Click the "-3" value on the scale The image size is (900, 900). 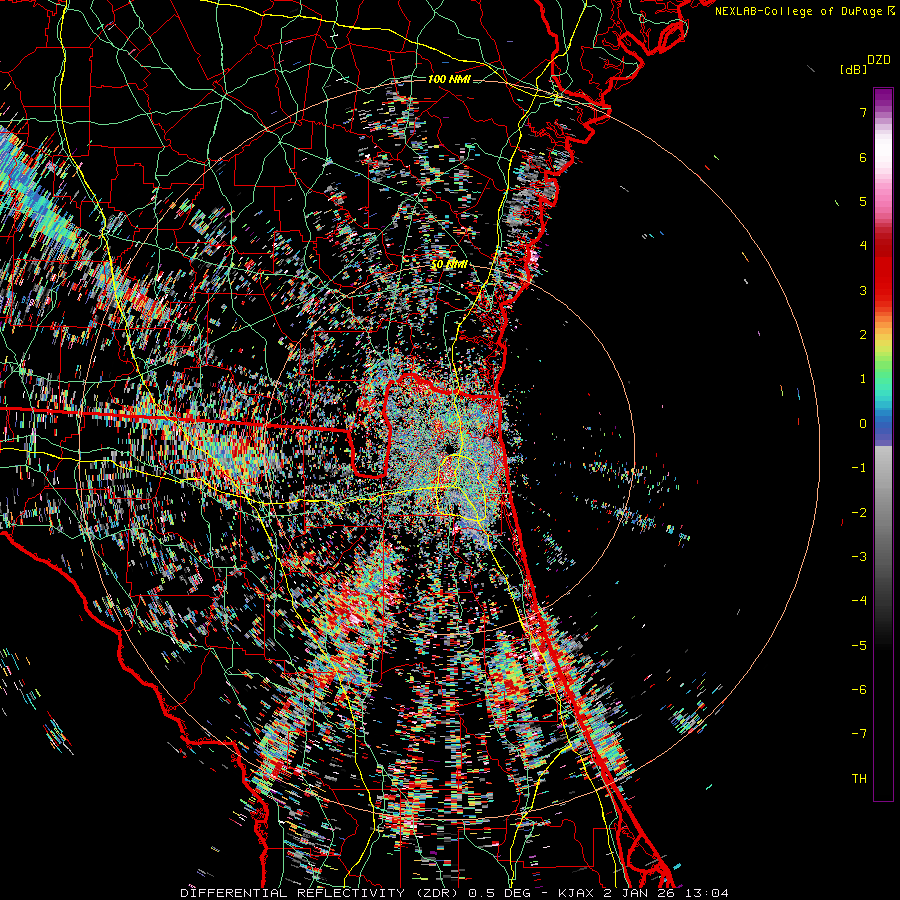coord(859,557)
